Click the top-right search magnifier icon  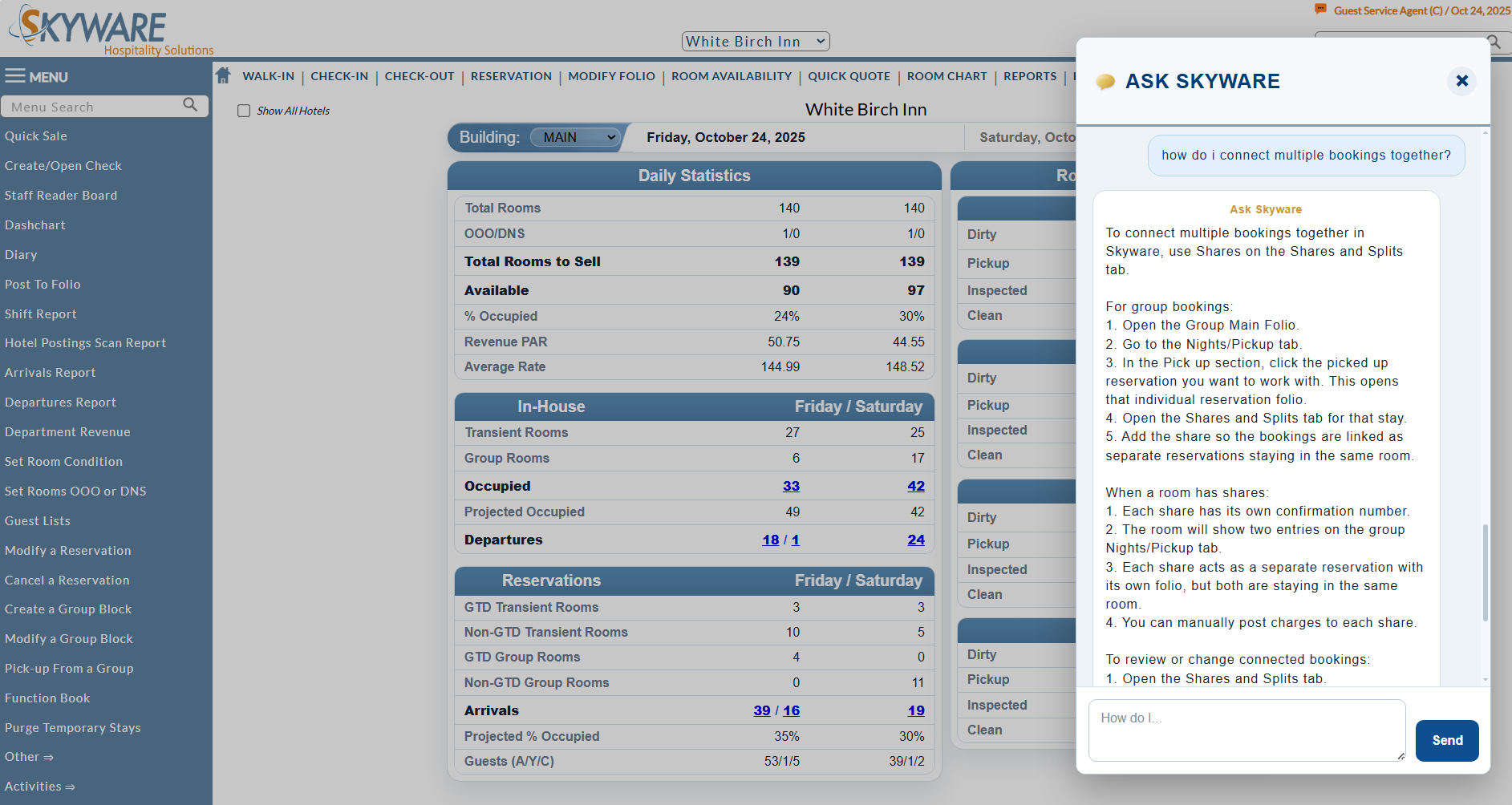1493,41
